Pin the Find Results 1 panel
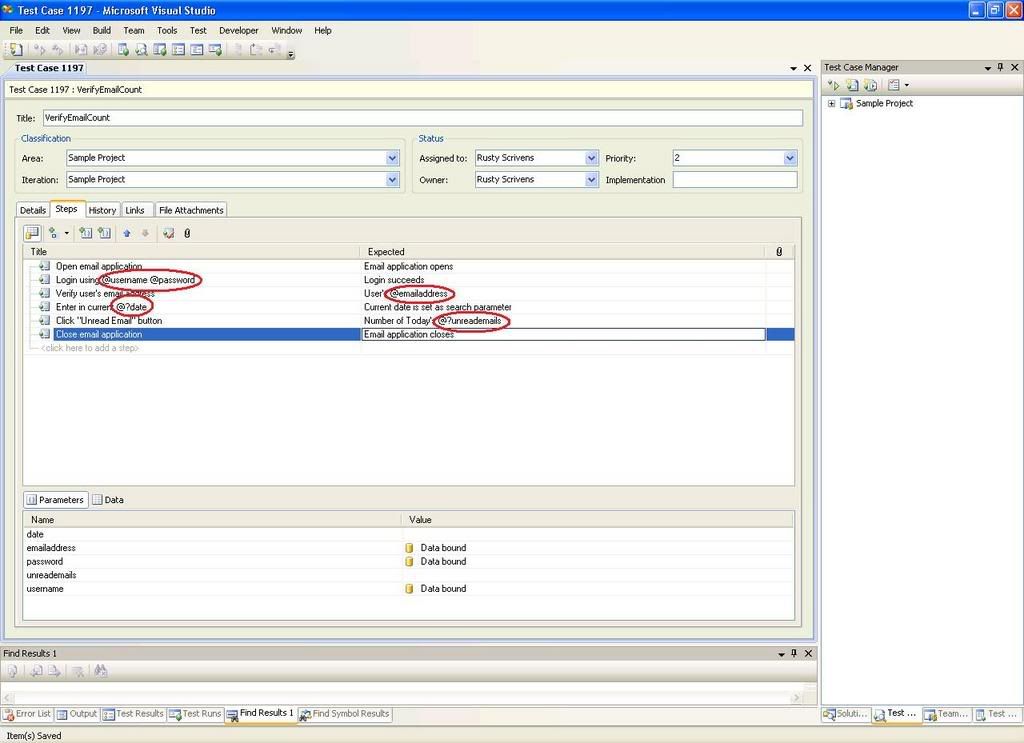The width and height of the screenshot is (1024, 743). point(794,653)
